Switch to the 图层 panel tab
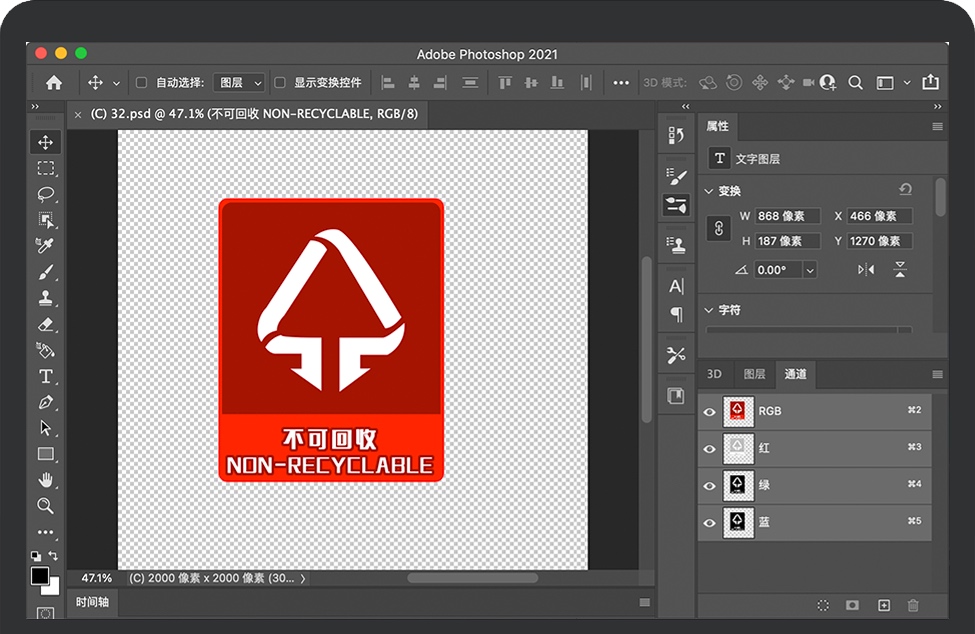The image size is (975, 634). [x=754, y=374]
